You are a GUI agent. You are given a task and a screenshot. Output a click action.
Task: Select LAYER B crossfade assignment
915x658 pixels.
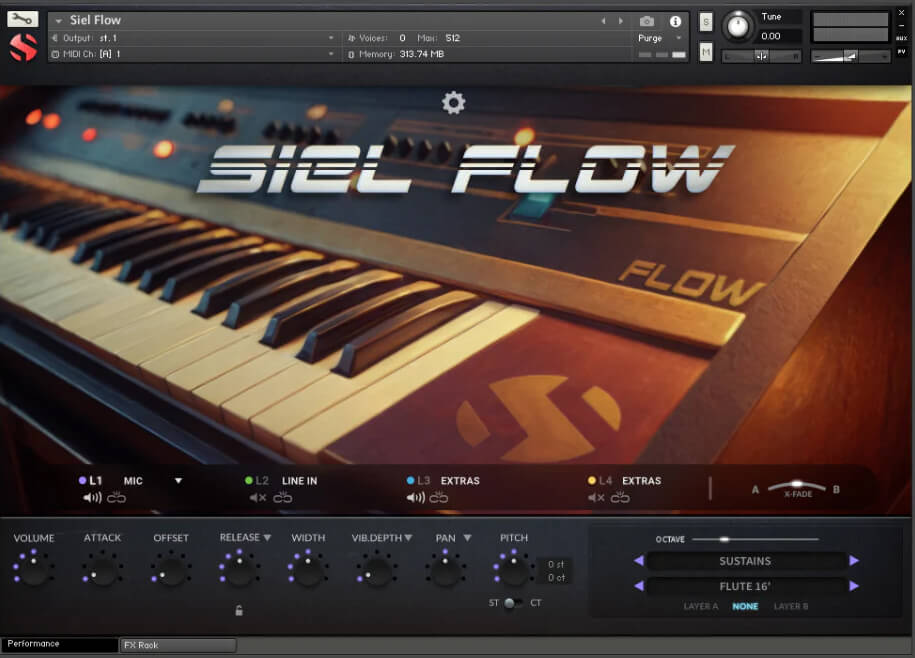(791, 606)
